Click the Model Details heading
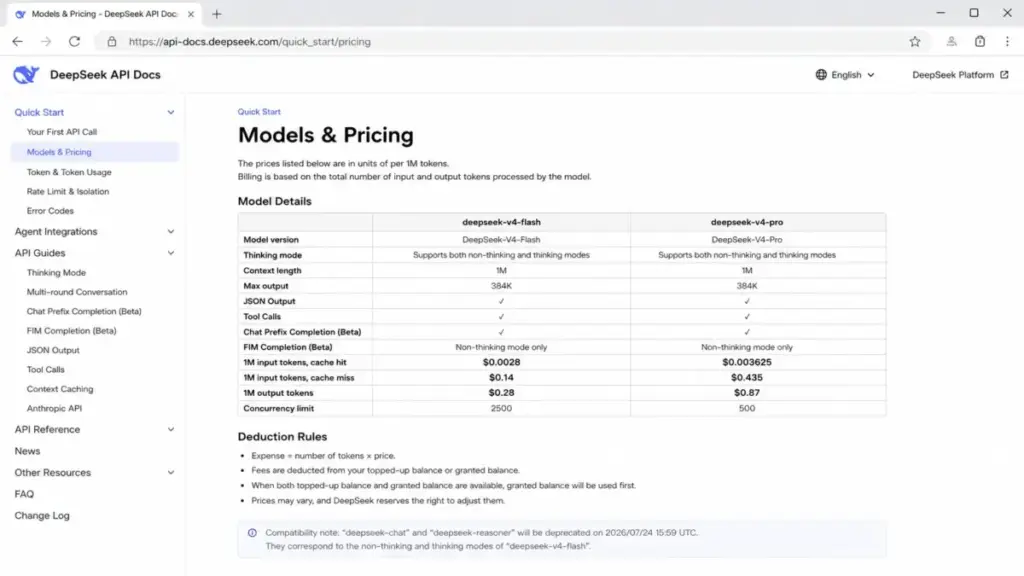Viewport: 1024px width, 576px height. (274, 201)
